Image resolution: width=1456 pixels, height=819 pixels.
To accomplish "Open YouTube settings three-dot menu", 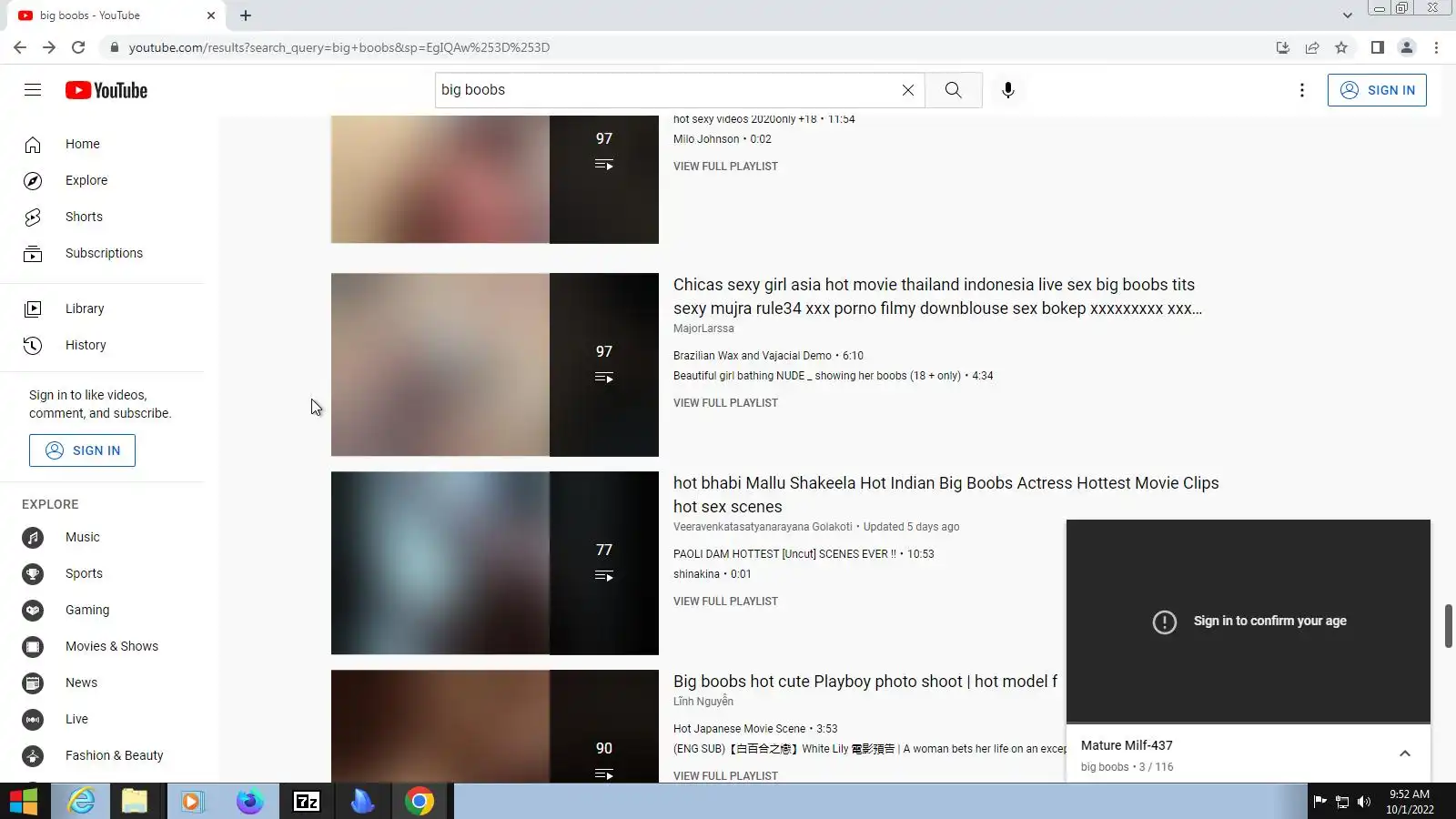I will coord(1302,90).
